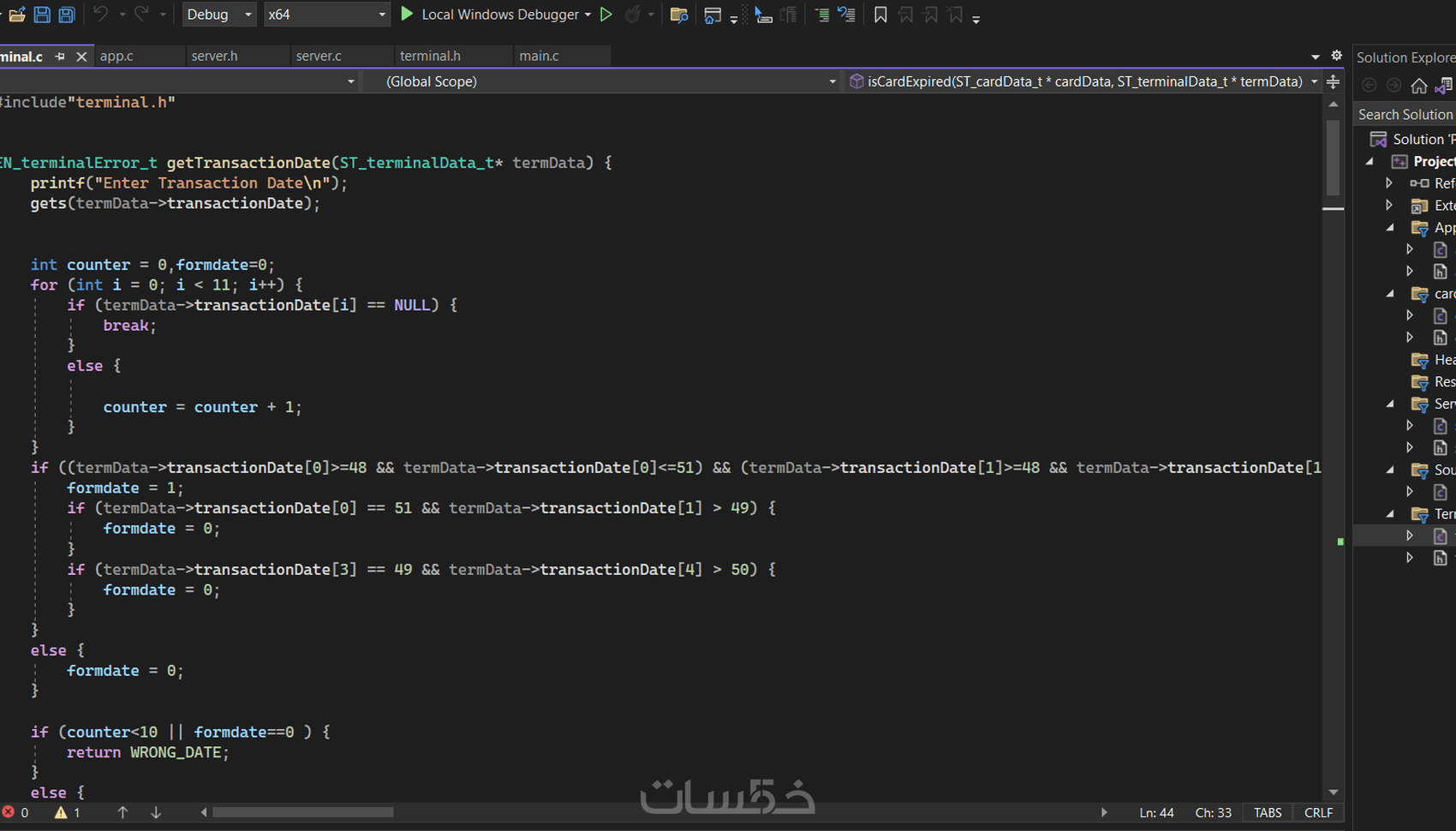Open the x64 platform dropdown
Image resolution: width=1456 pixels, height=831 pixels.
(325, 15)
